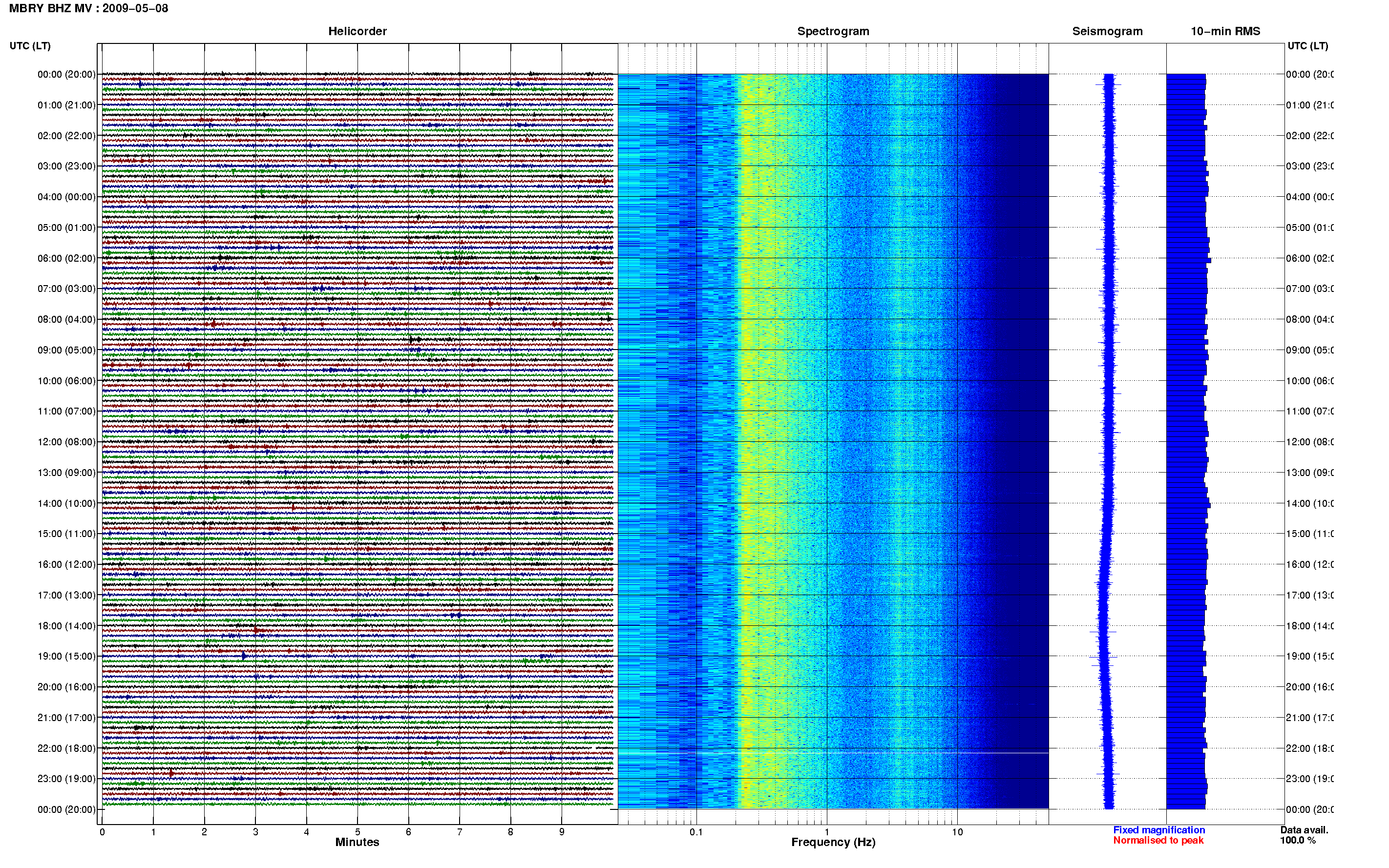The image size is (1389, 868).
Task: Click the '0.1' tick on the frequency axis
Action: (696, 832)
